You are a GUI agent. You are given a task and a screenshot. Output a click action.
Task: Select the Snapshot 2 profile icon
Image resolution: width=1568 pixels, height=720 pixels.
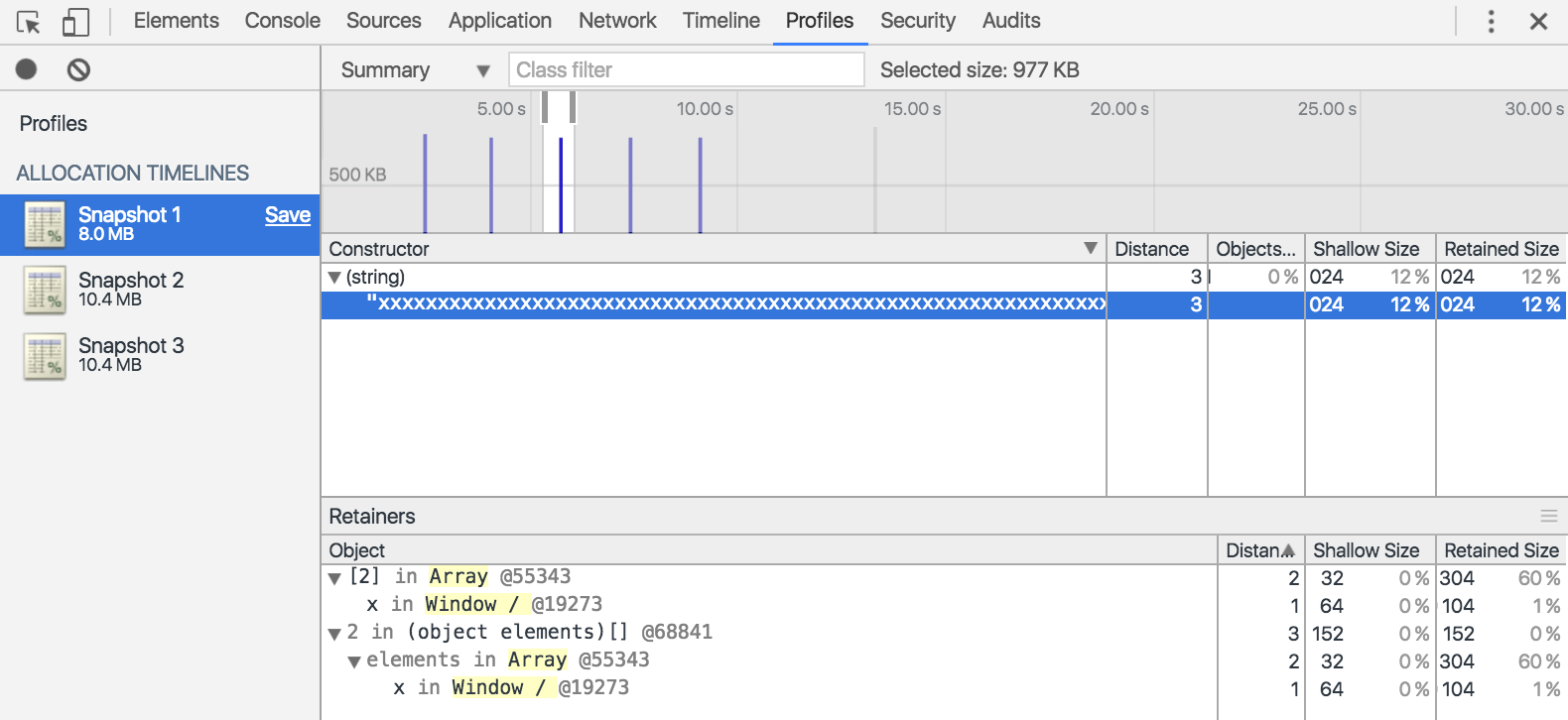(45, 290)
